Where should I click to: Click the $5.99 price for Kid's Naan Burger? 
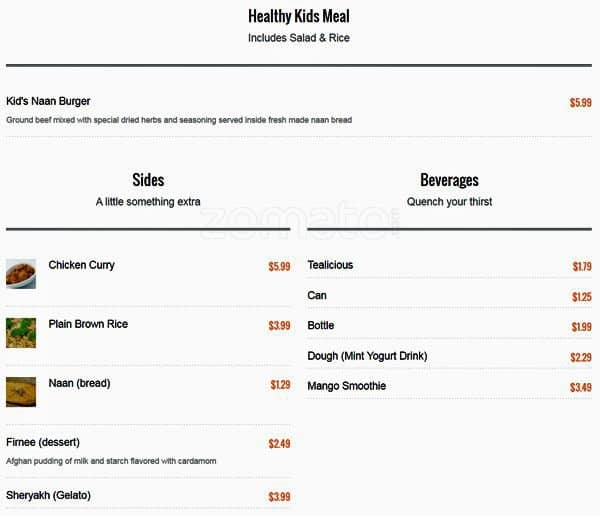580,103
